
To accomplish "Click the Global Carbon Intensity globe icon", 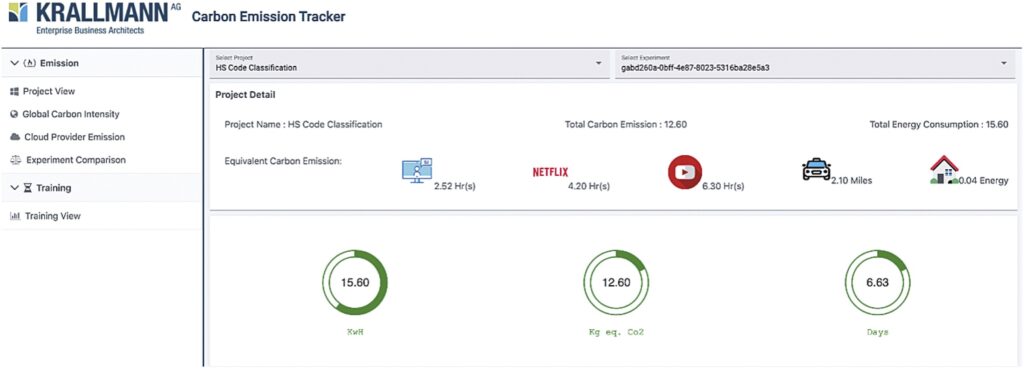I will click(x=14, y=114).
